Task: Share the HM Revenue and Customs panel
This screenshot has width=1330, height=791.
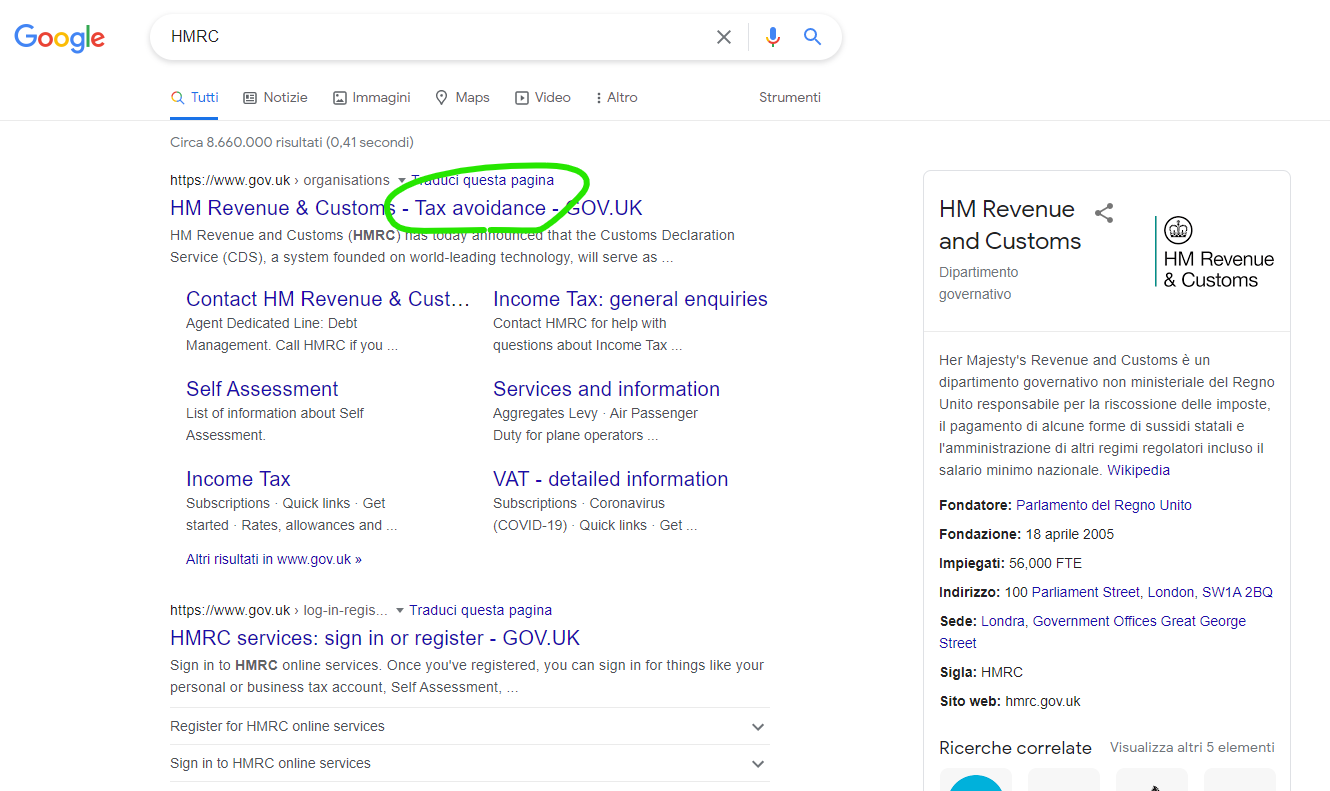Action: click(x=1104, y=212)
